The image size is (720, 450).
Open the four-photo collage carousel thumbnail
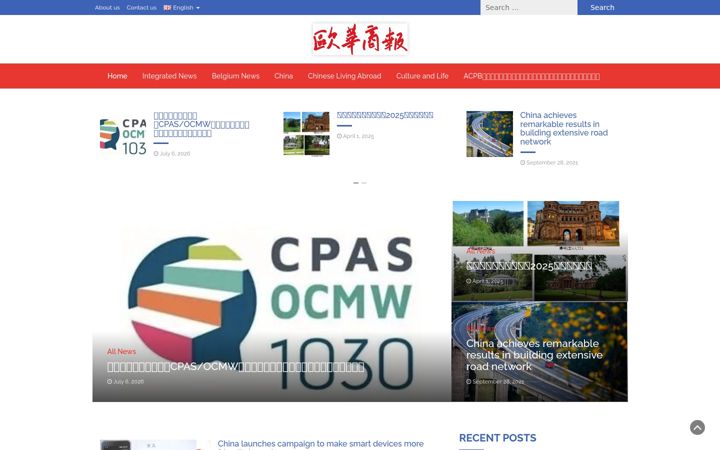[306, 134]
